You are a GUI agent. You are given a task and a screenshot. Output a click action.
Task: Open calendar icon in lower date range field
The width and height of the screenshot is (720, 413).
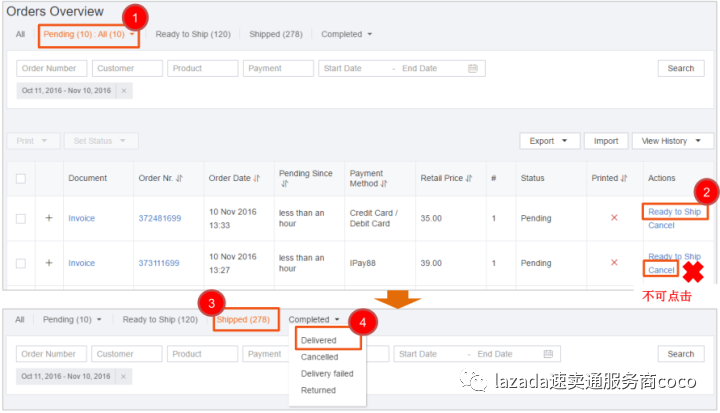point(548,354)
